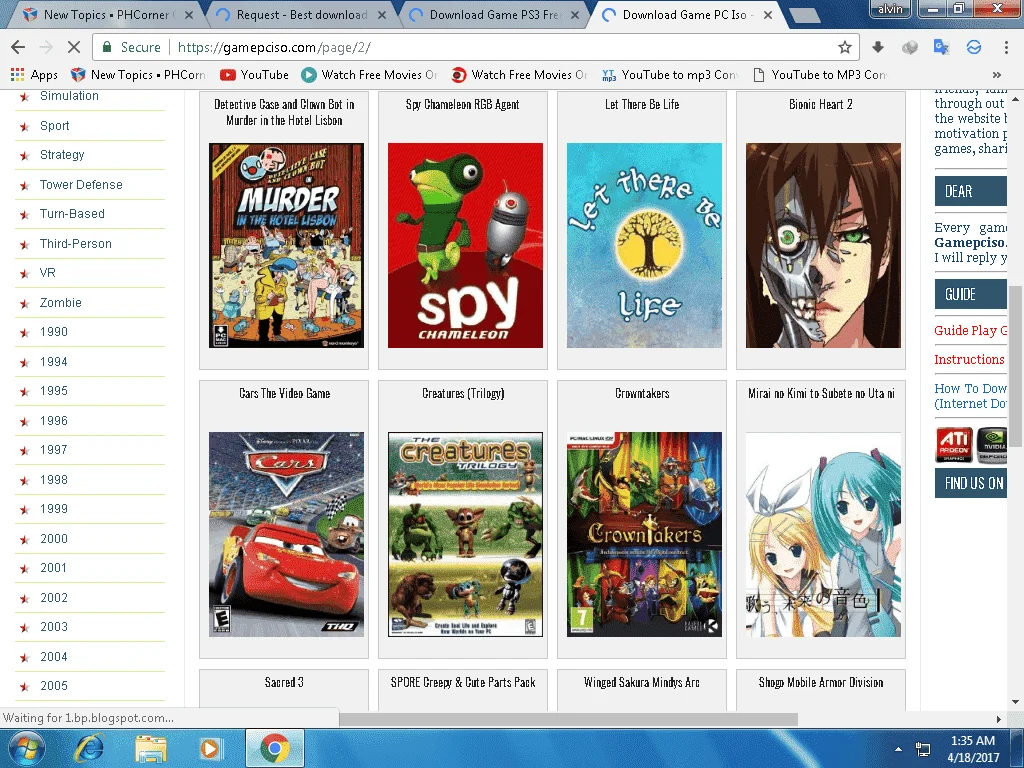
Task: Open Windows Explorer folder from the taskbar
Action: coord(151,748)
